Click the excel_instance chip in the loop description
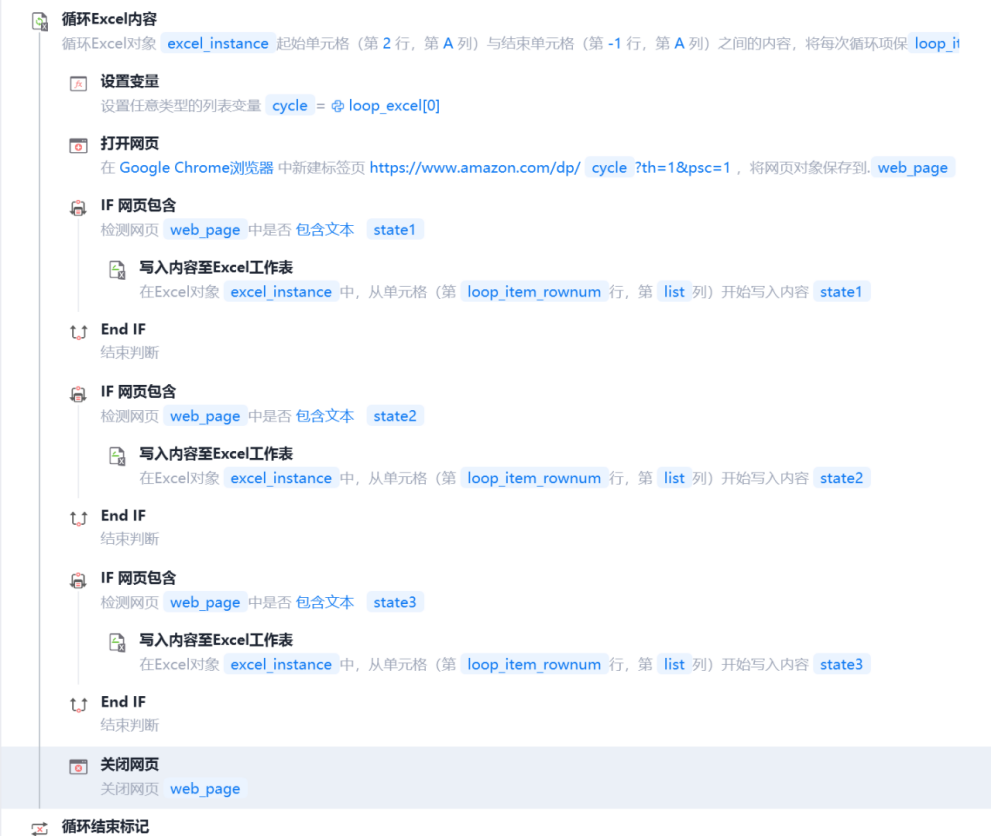 [218, 44]
